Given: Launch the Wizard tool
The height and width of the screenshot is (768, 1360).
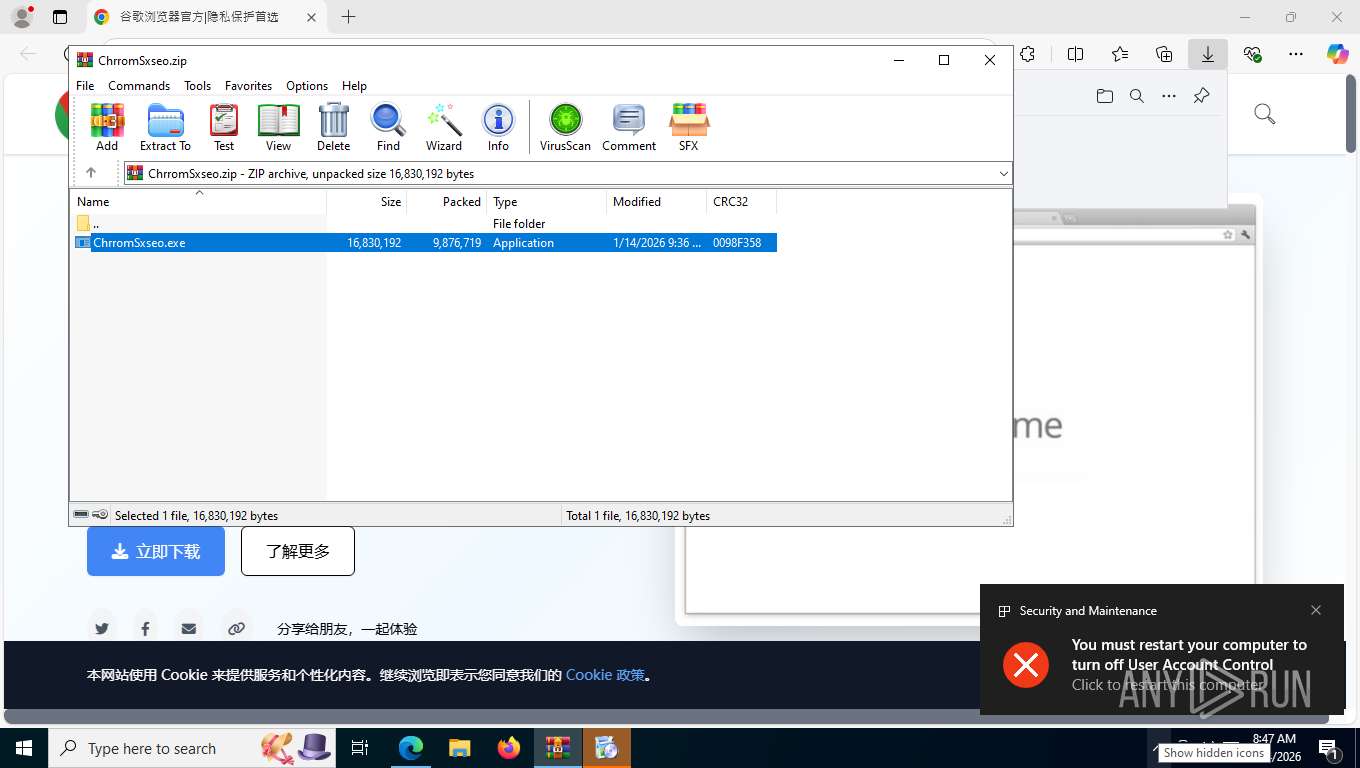Looking at the screenshot, I should (x=444, y=127).
